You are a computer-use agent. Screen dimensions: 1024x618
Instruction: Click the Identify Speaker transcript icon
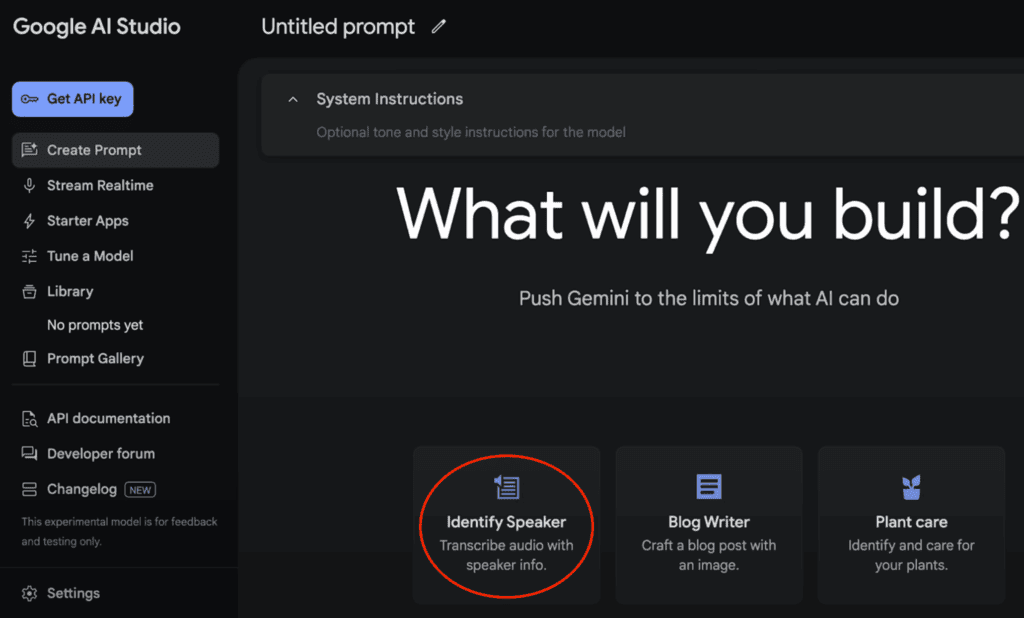(506, 487)
